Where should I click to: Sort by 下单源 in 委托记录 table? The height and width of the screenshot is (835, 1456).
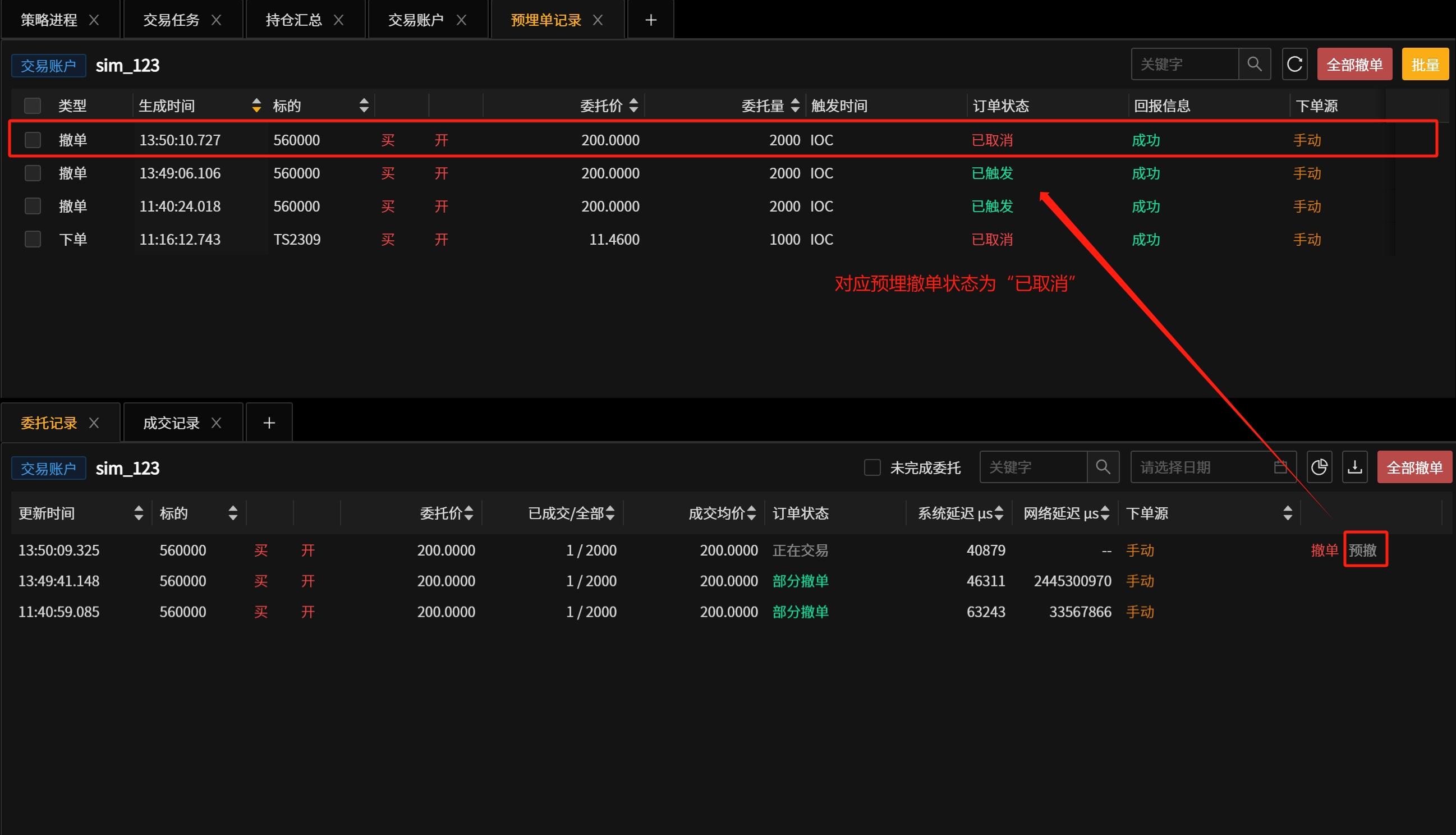[x=1288, y=513]
